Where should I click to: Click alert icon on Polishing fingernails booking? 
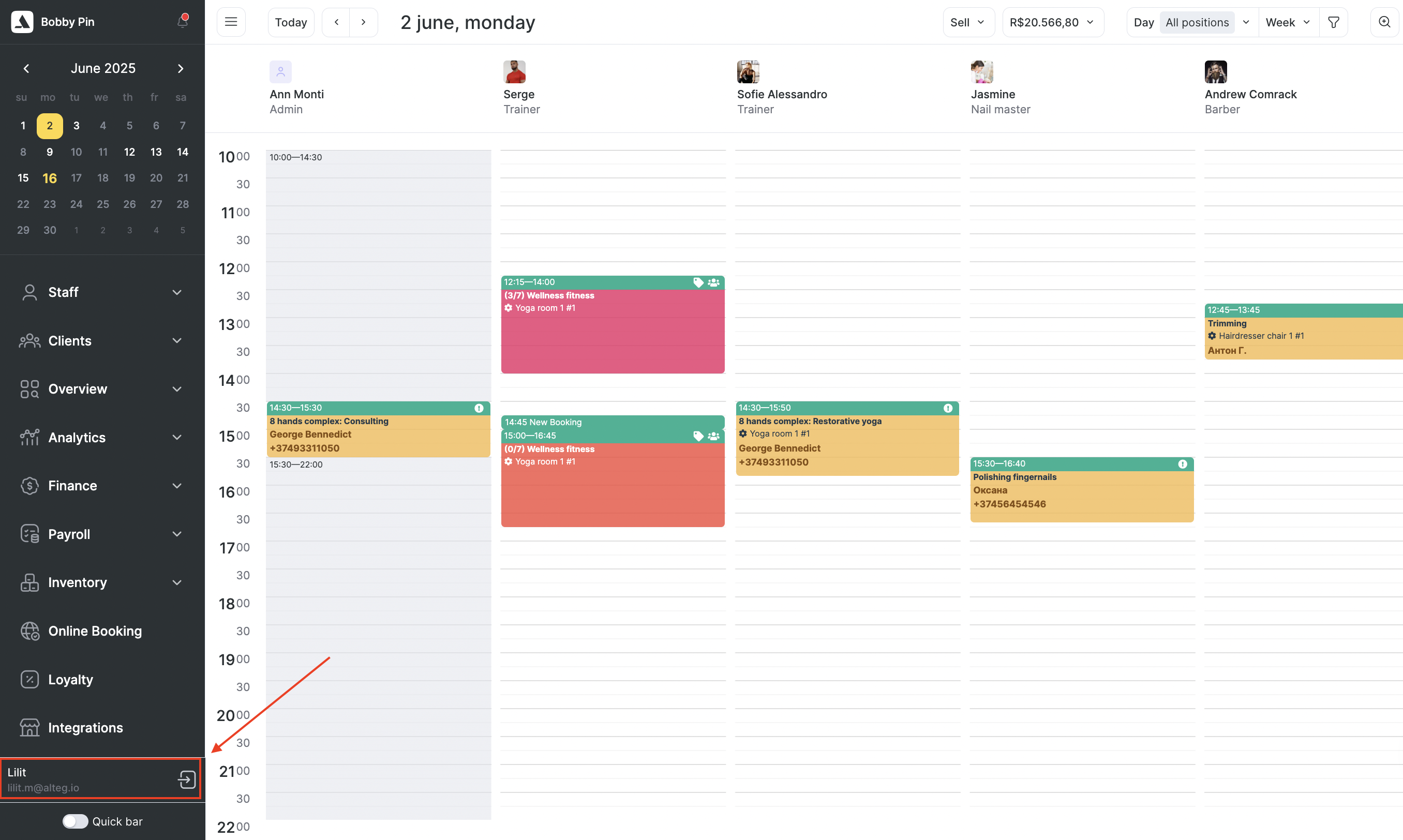1183,464
